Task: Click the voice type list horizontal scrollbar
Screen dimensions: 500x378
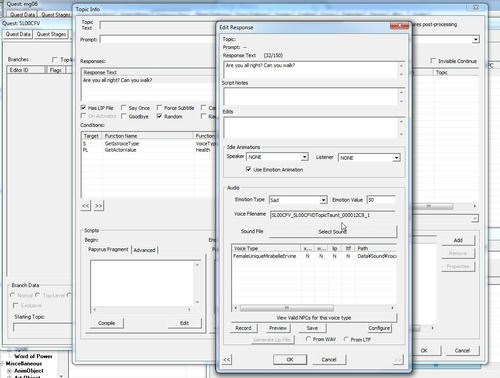Action: 314,308
